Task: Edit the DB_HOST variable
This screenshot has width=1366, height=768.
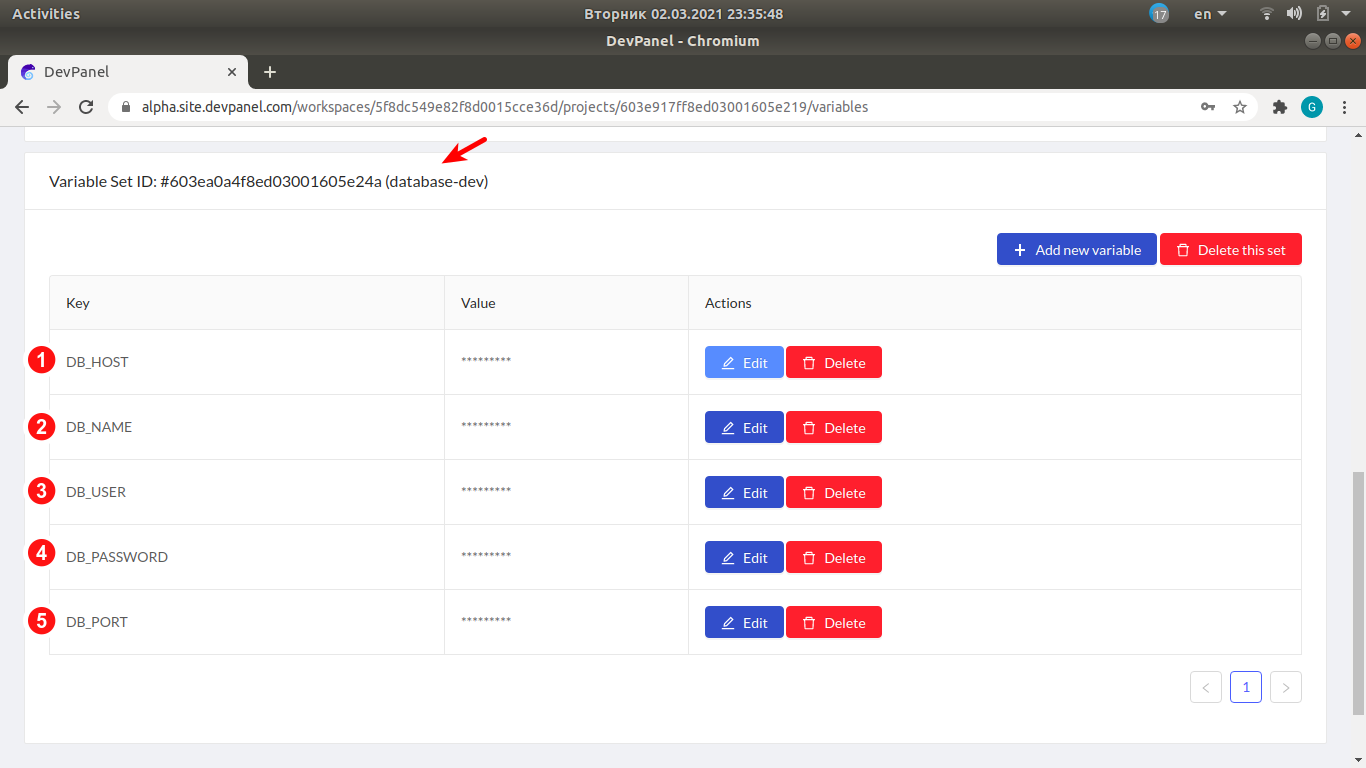Action: point(744,363)
